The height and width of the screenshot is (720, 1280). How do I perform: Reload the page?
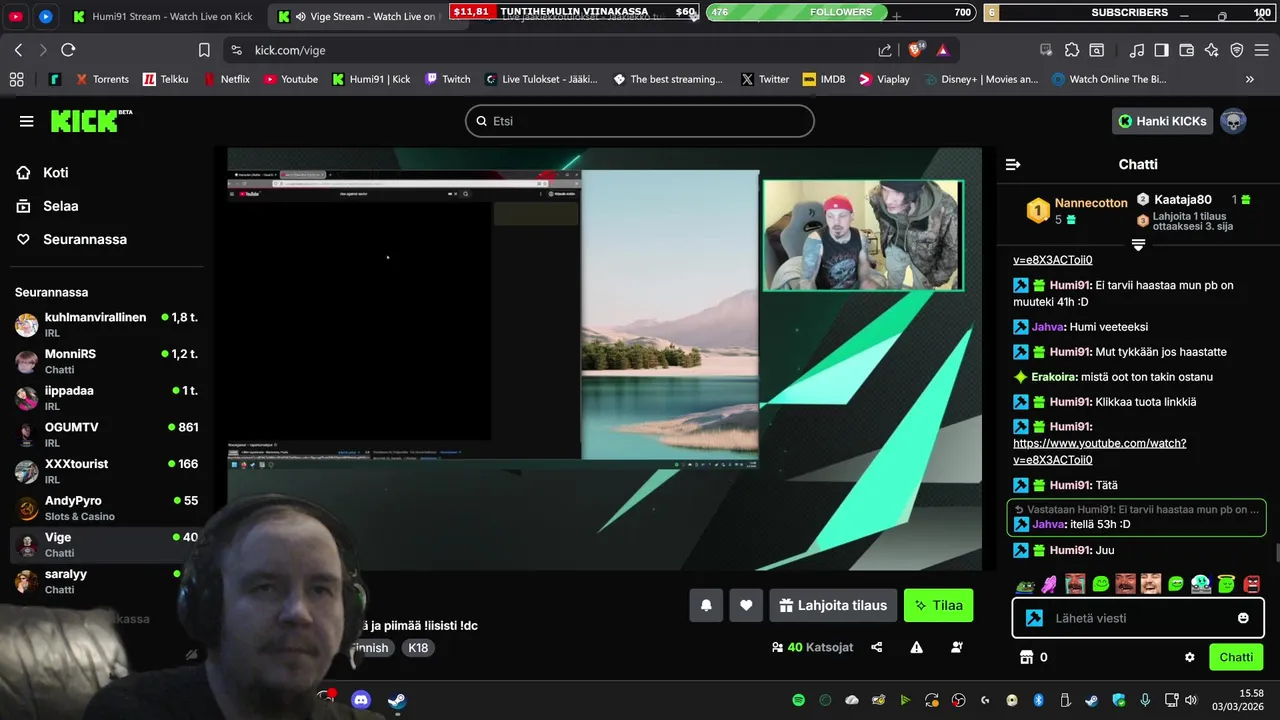coord(68,50)
